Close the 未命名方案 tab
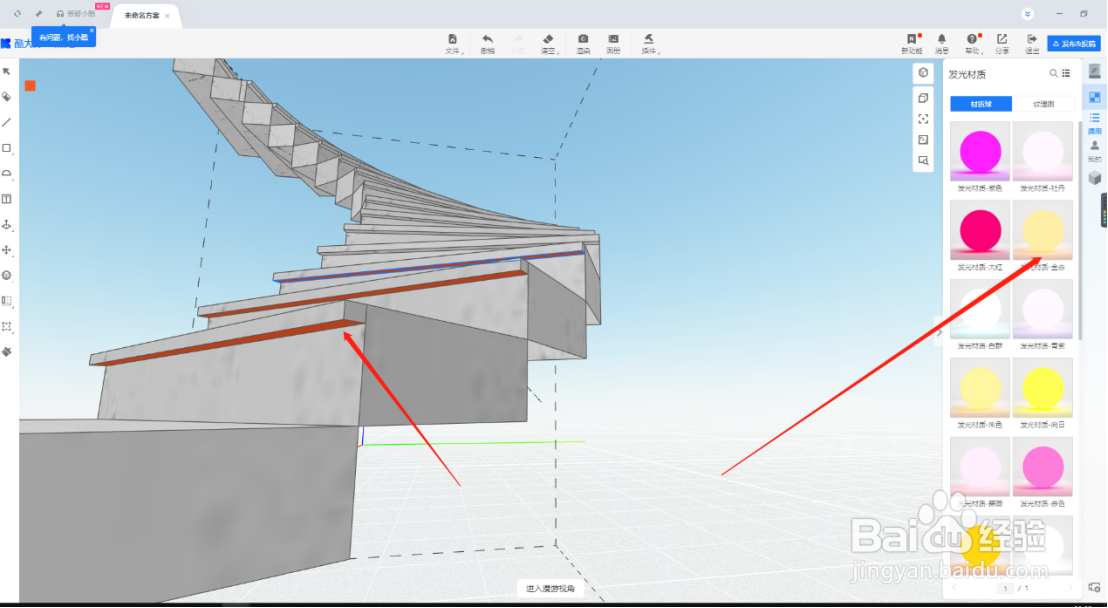 point(167,15)
